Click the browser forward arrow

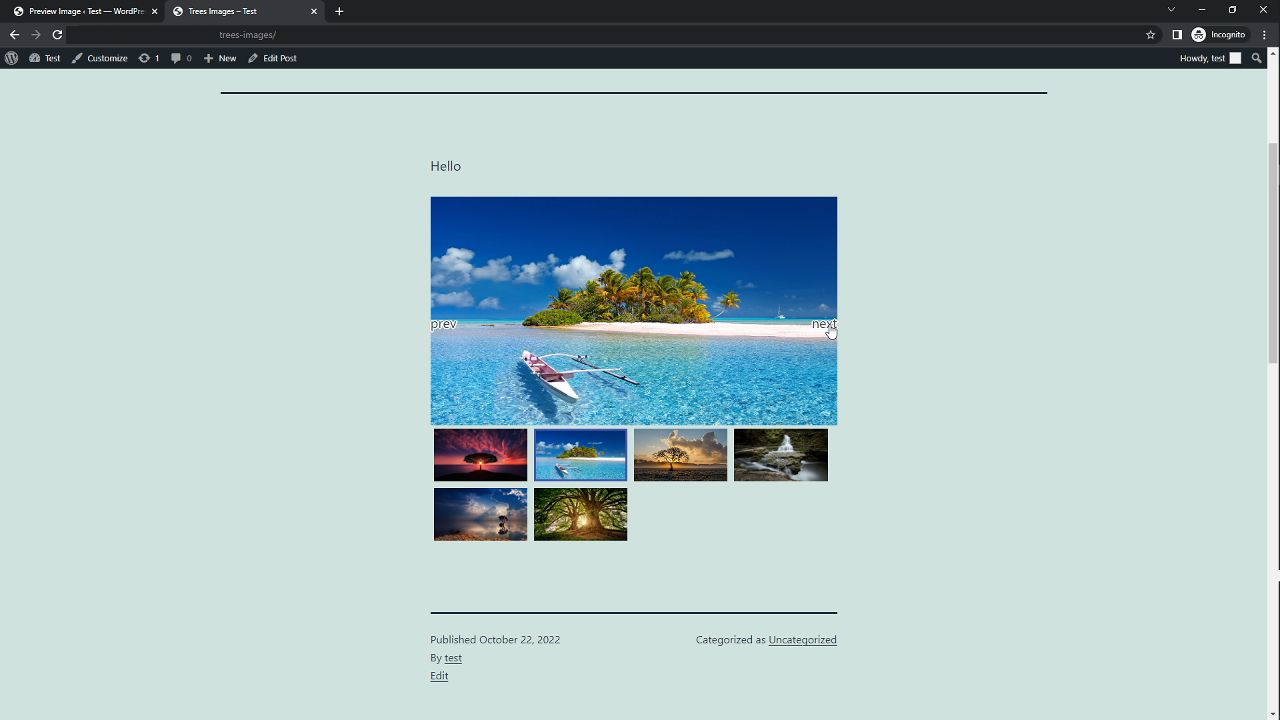pos(36,34)
